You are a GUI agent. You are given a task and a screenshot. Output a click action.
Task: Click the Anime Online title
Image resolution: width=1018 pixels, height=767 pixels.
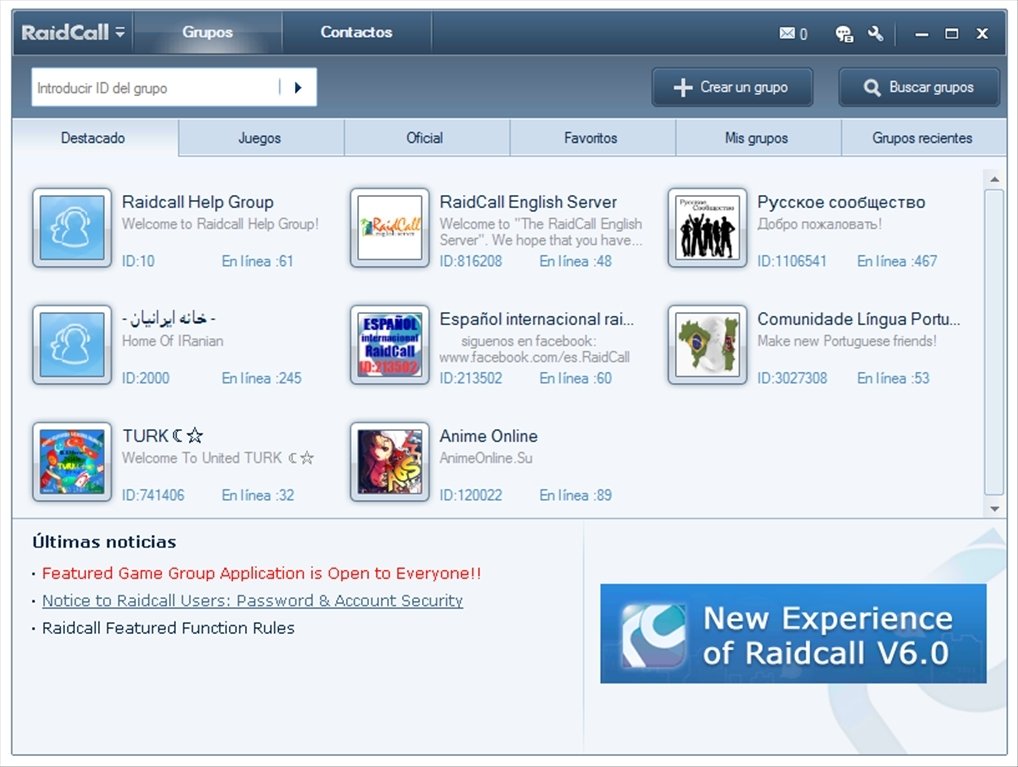click(489, 436)
